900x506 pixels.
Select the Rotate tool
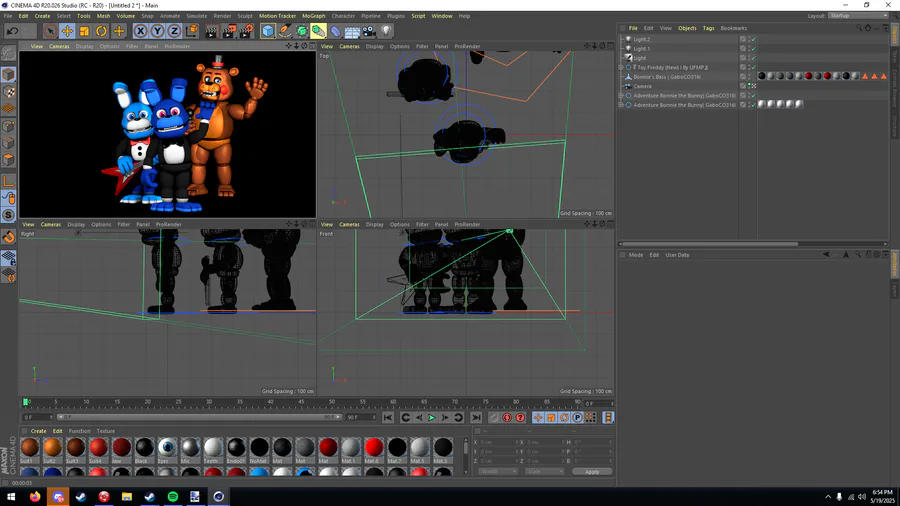tap(102, 31)
